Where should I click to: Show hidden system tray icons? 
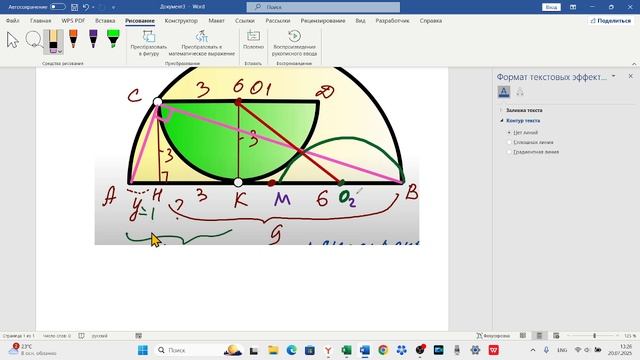[533, 350]
